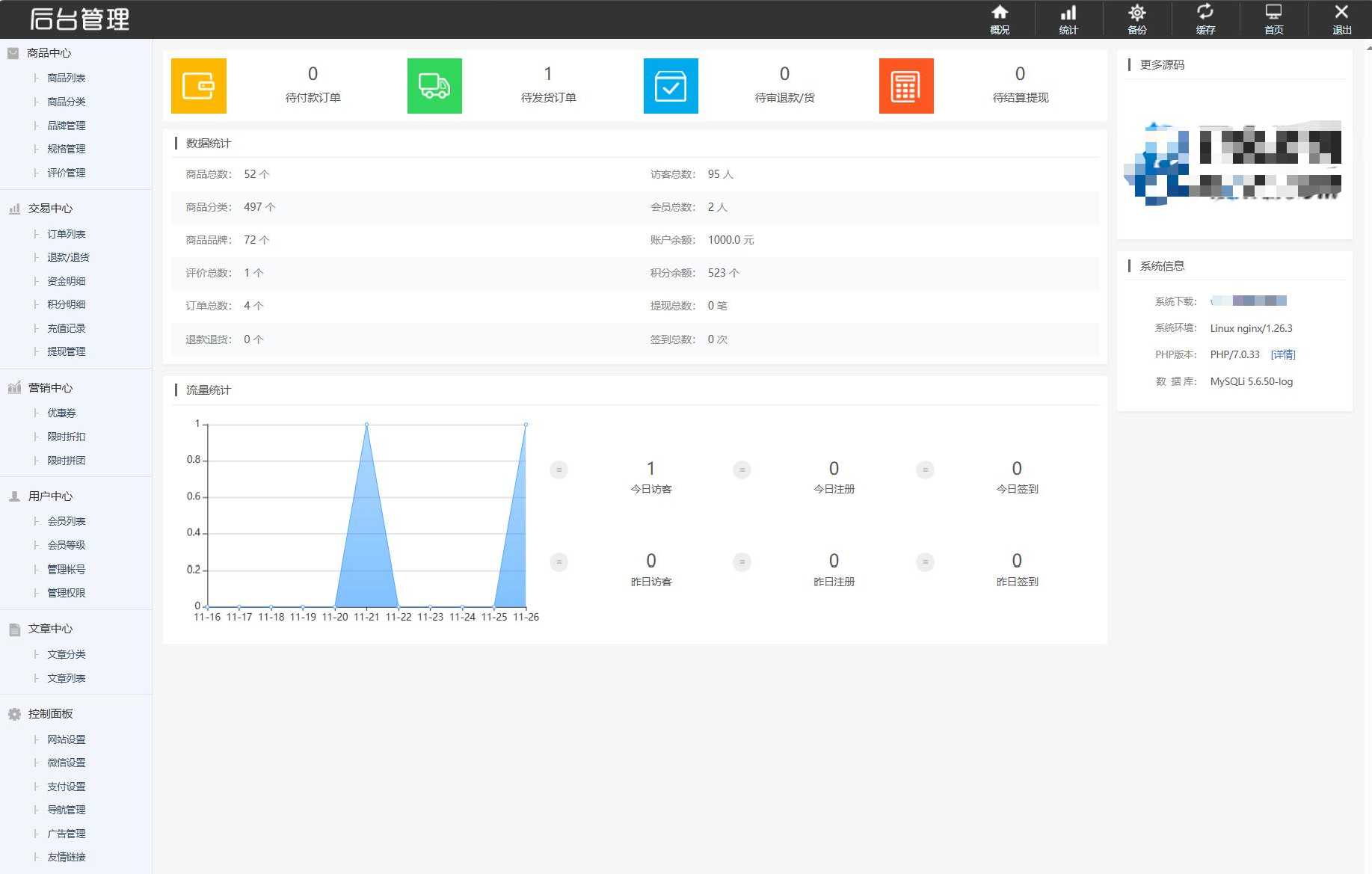Click the orange calculator 待结算提现 icon
Screen dimensions: 1372x874
[x=906, y=86]
